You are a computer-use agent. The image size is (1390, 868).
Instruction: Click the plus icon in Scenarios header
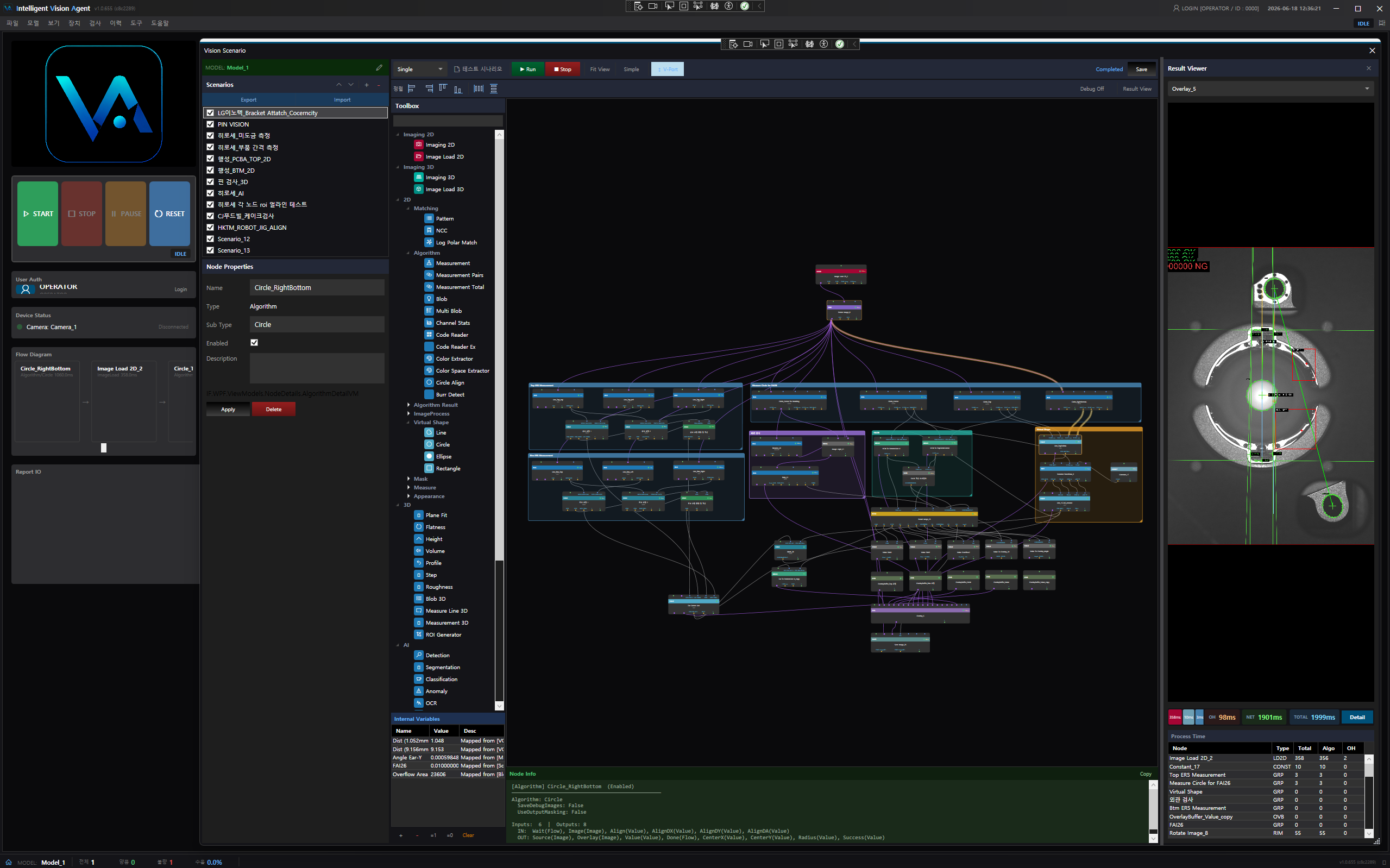pos(367,85)
